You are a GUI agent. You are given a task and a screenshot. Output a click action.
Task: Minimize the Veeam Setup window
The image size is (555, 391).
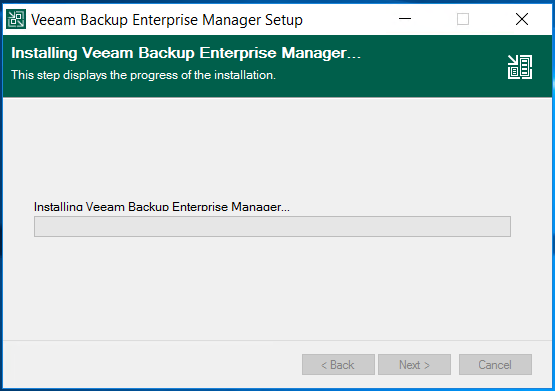pos(405,19)
